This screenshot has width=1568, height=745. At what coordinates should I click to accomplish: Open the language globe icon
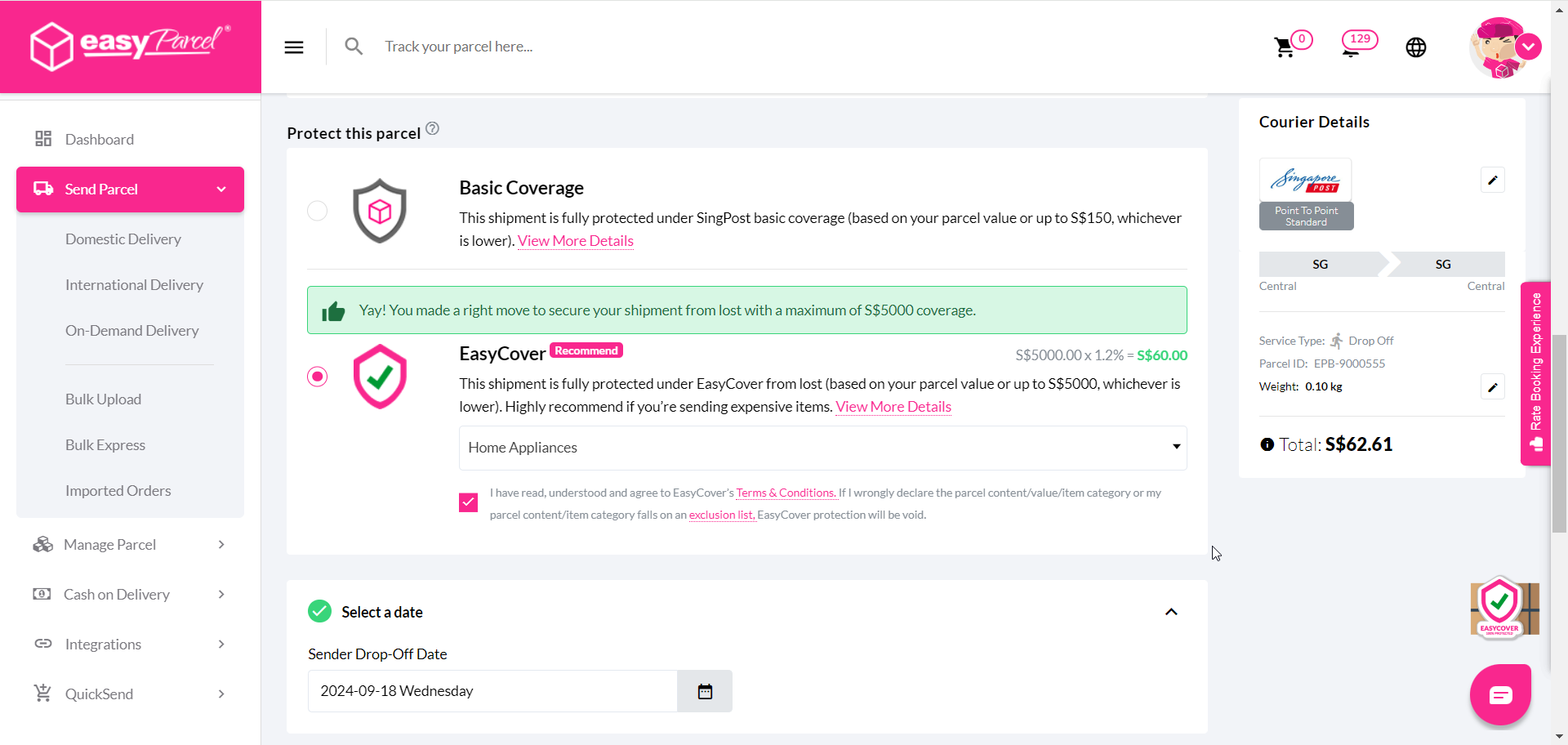[x=1416, y=47]
